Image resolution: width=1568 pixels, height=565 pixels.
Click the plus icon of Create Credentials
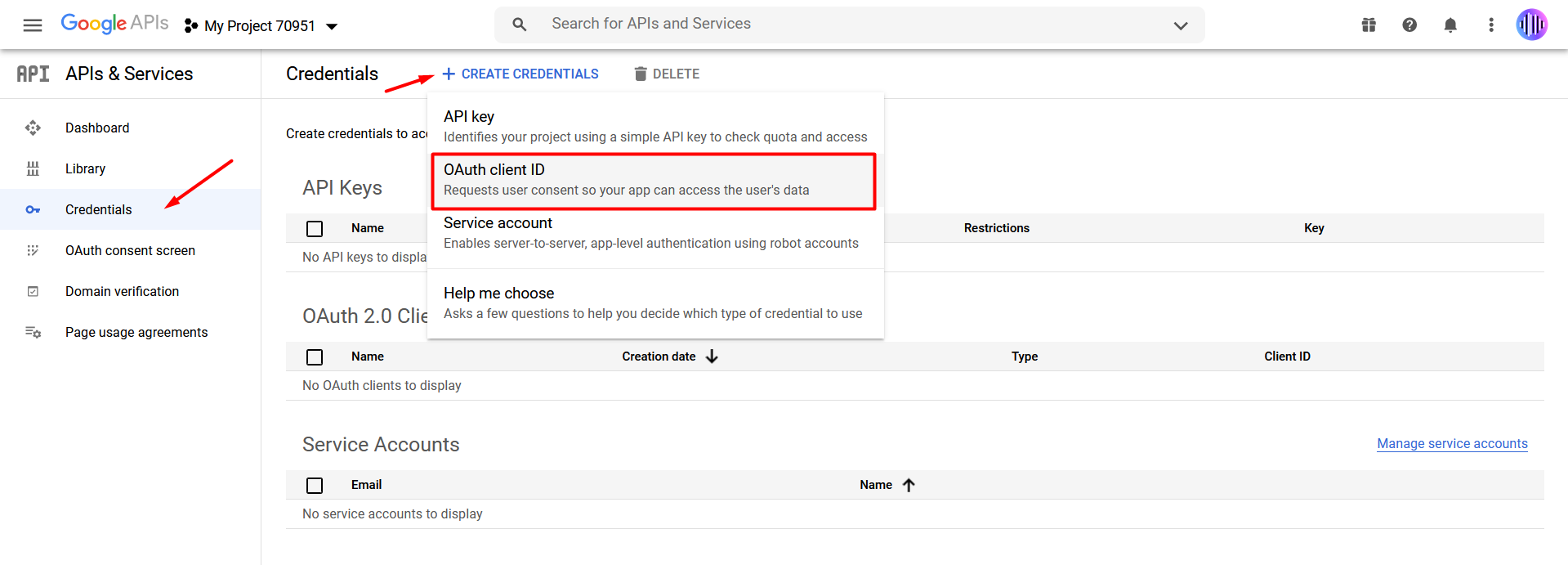[x=449, y=74]
